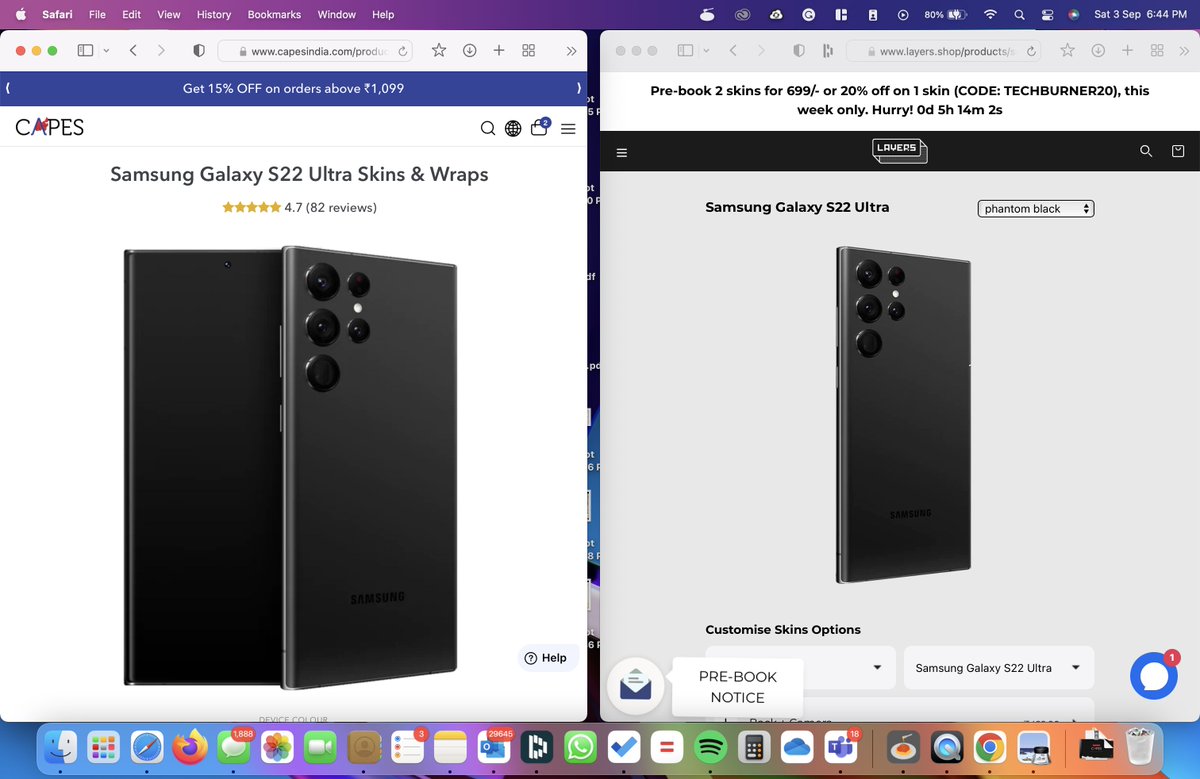1200x779 pixels.
Task: Click the Get 15% OFF promo banner
Action: (x=293, y=88)
